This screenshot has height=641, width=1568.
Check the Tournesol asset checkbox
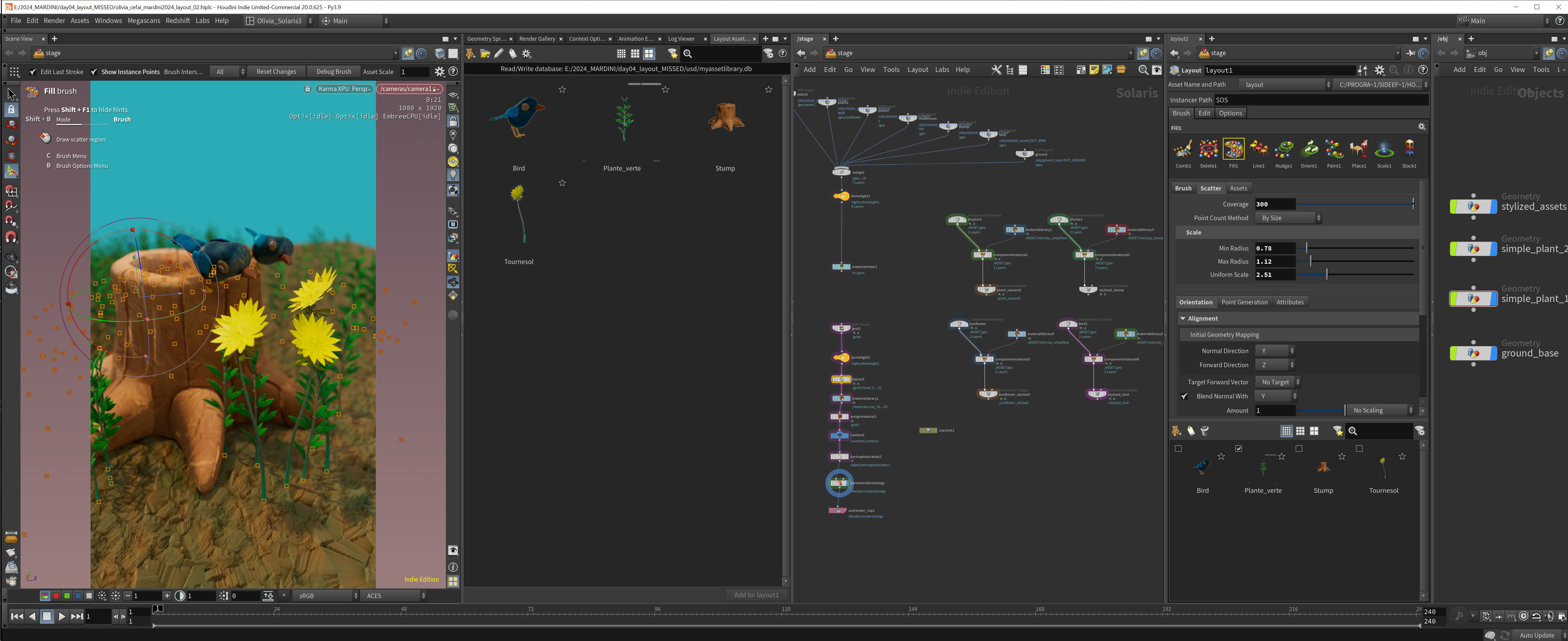1359,449
